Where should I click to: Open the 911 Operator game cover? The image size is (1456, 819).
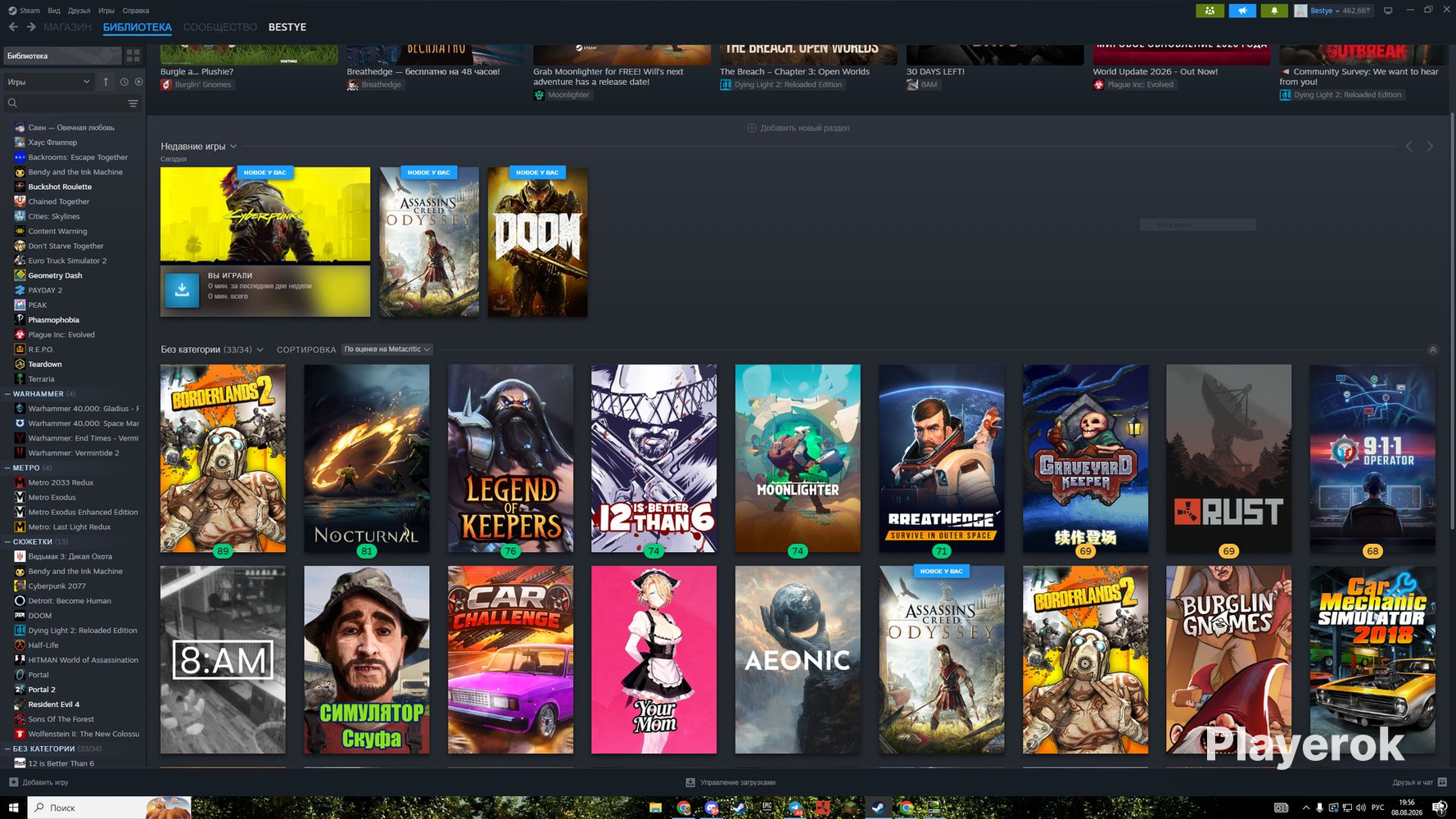pos(1372,458)
